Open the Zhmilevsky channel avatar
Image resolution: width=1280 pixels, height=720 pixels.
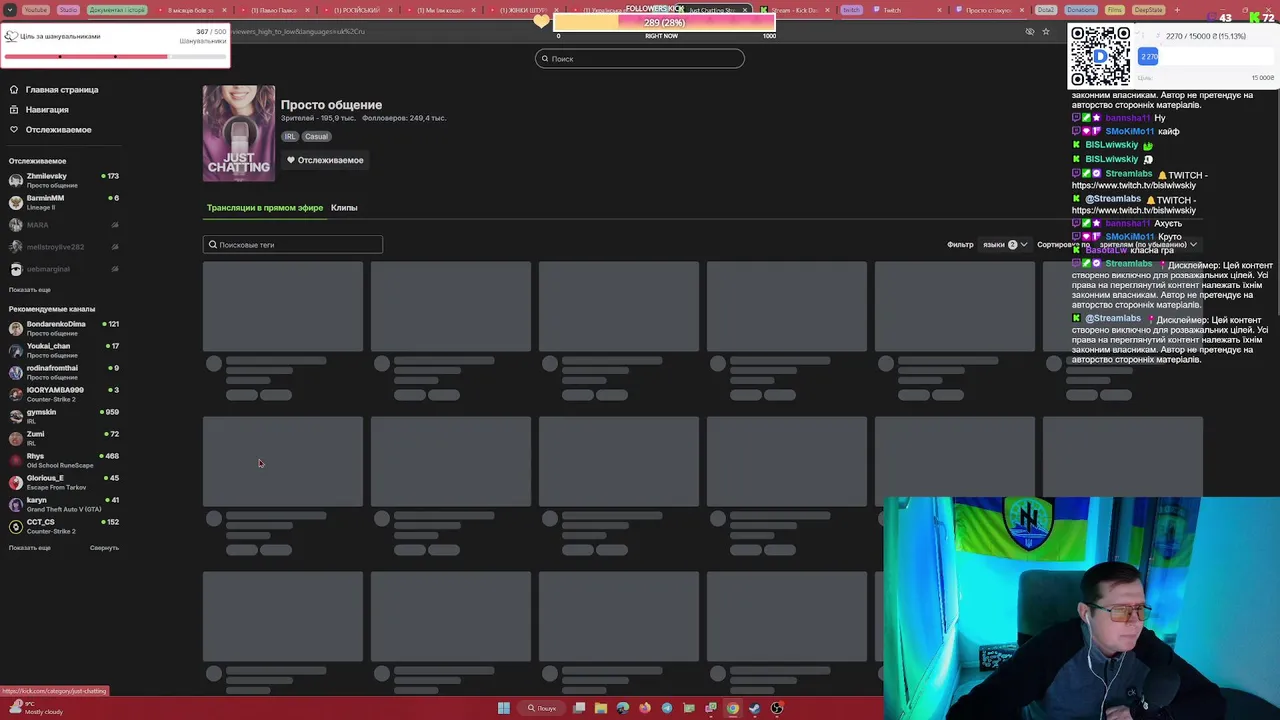[x=16, y=180]
